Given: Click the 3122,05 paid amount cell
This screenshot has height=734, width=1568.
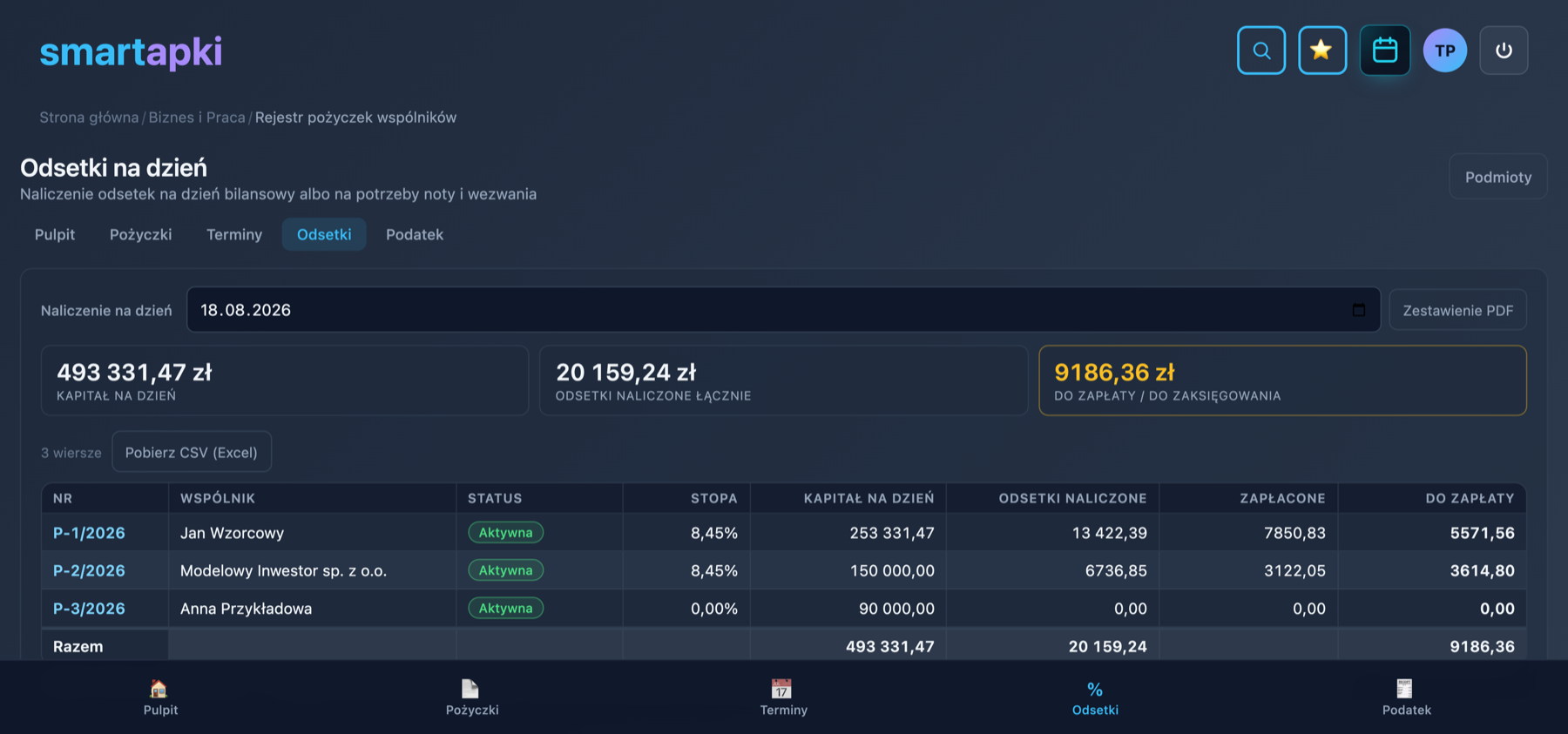Looking at the screenshot, I should [1248, 570].
